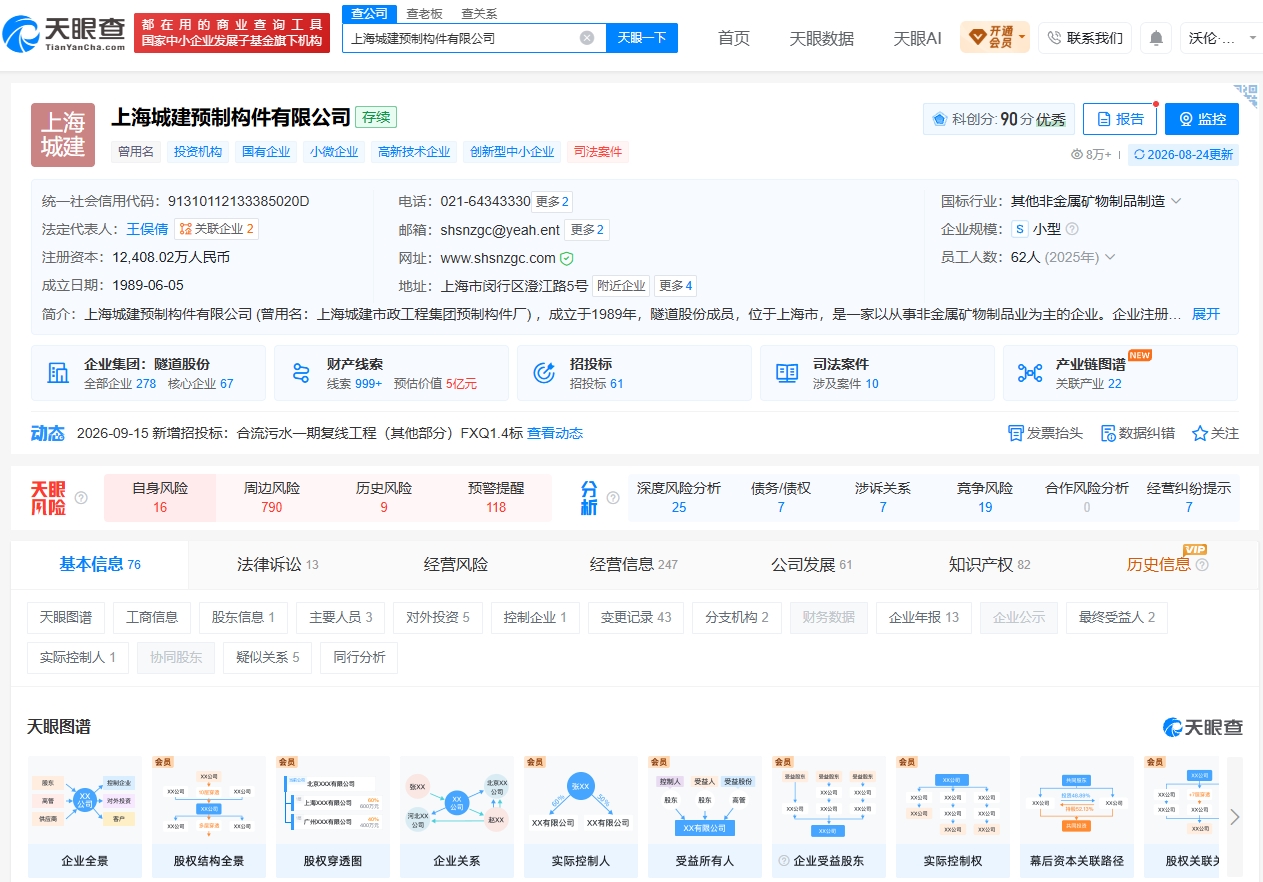Open 竞争风险 19 analysis

pyautogui.click(x=985, y=497)
